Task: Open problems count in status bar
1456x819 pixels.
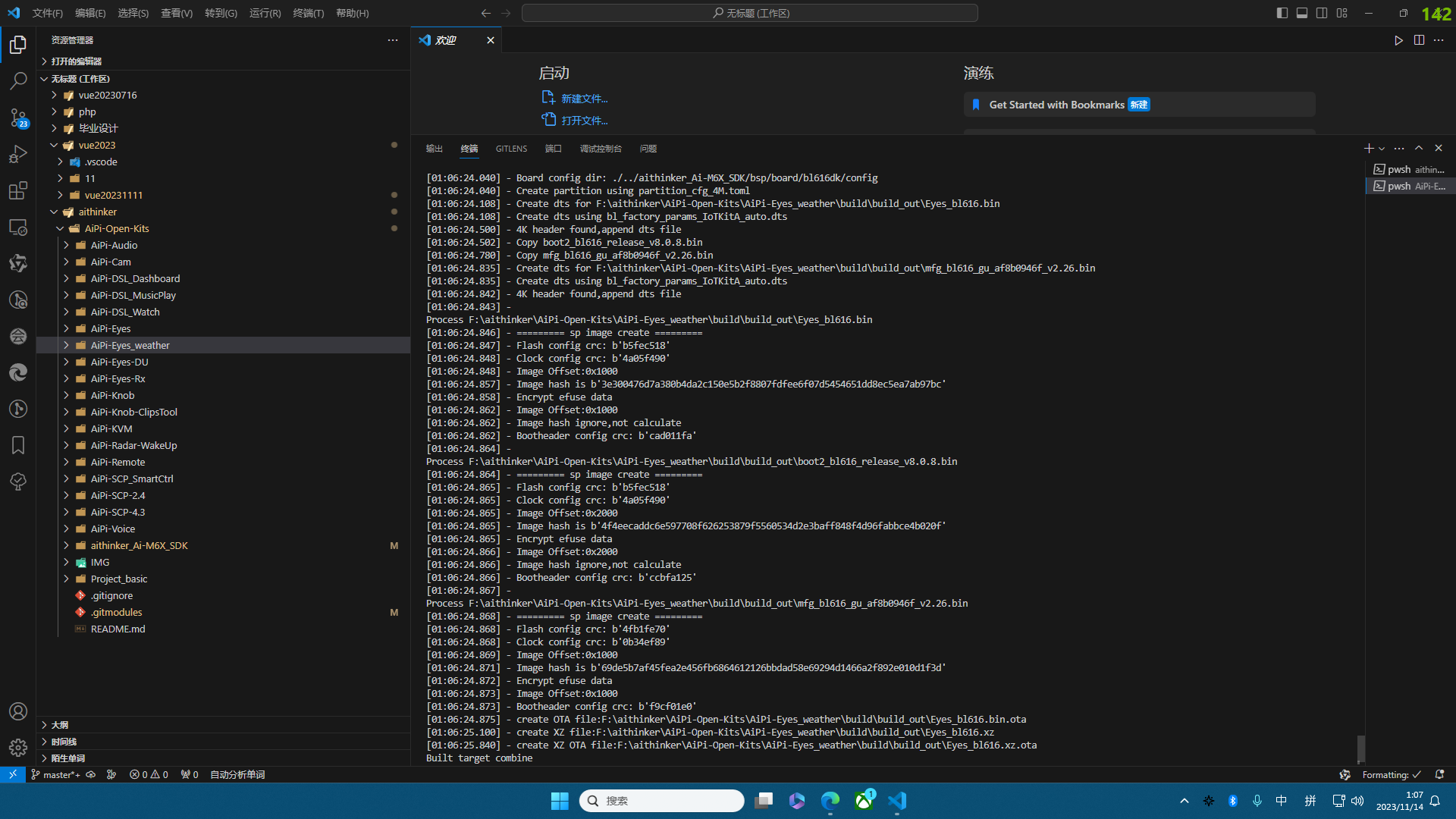Action: pos(149,774)
